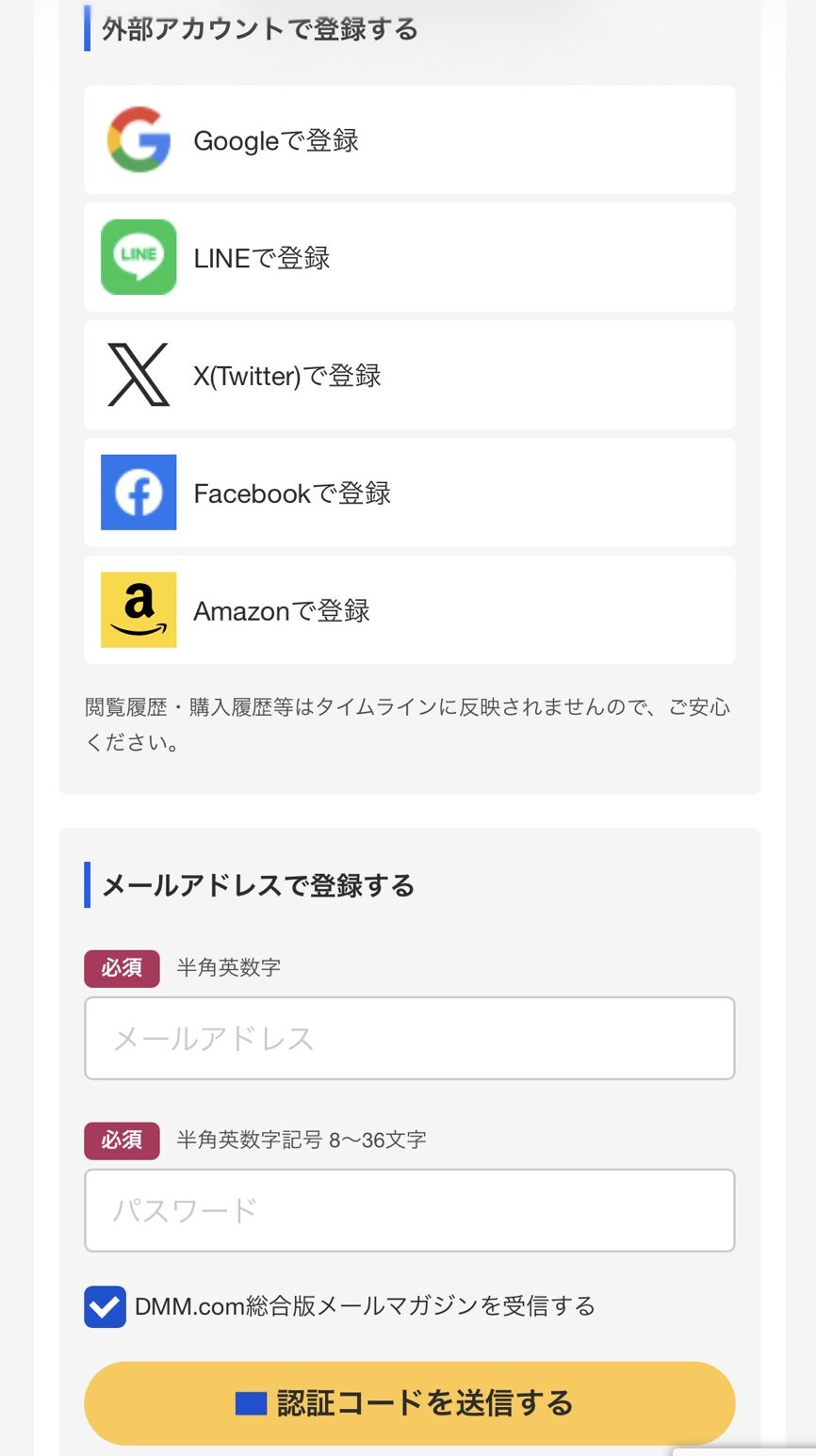Click the Google logo icon
The width and height of the screenshot is (816, 1456).
(139, 139)
